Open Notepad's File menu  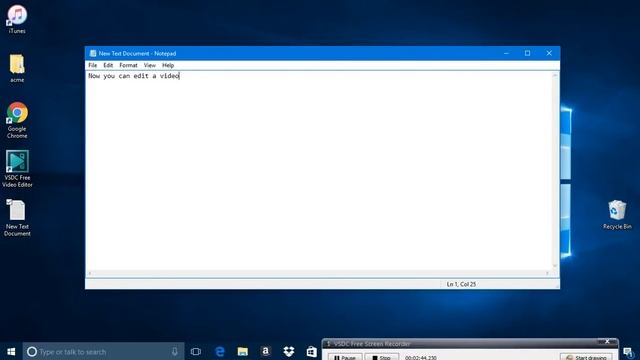[x=93, y=65]
